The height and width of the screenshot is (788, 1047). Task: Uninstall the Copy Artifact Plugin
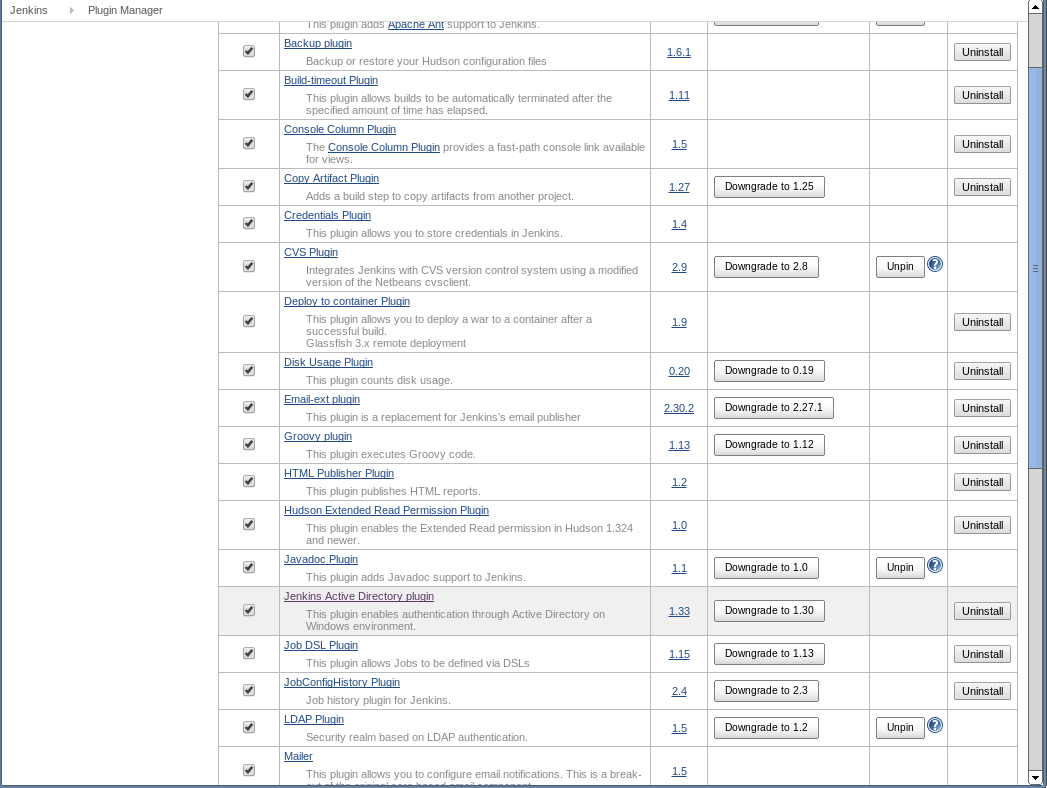pos(982,187)
